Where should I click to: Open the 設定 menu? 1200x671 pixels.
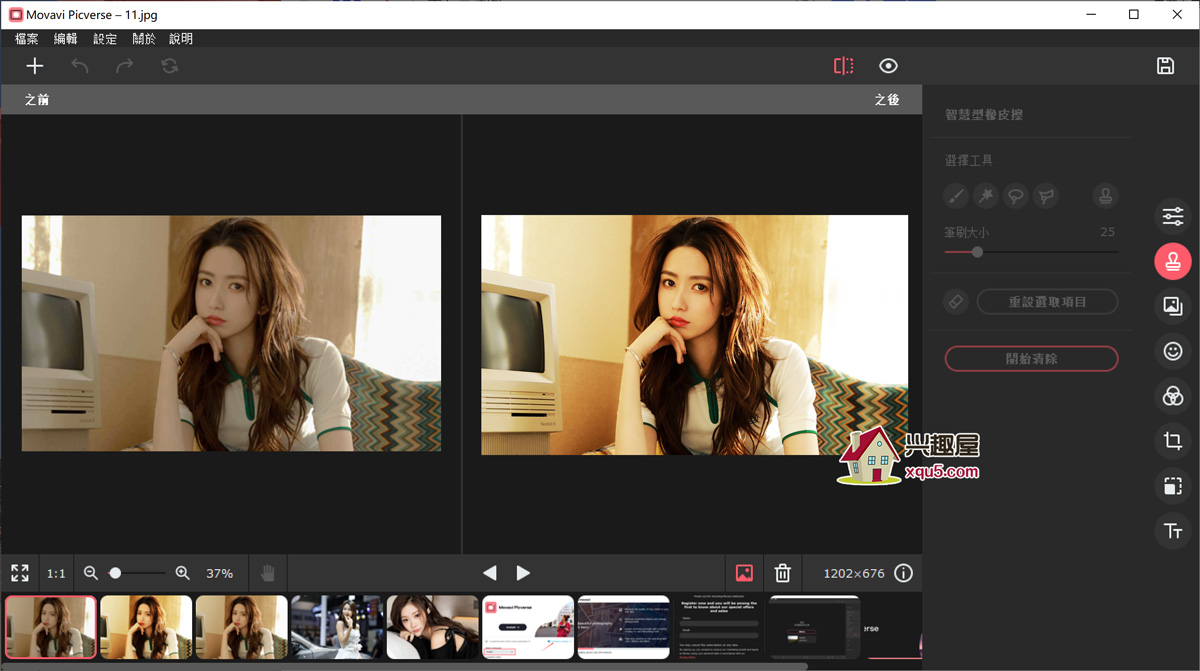click(105, 39)
